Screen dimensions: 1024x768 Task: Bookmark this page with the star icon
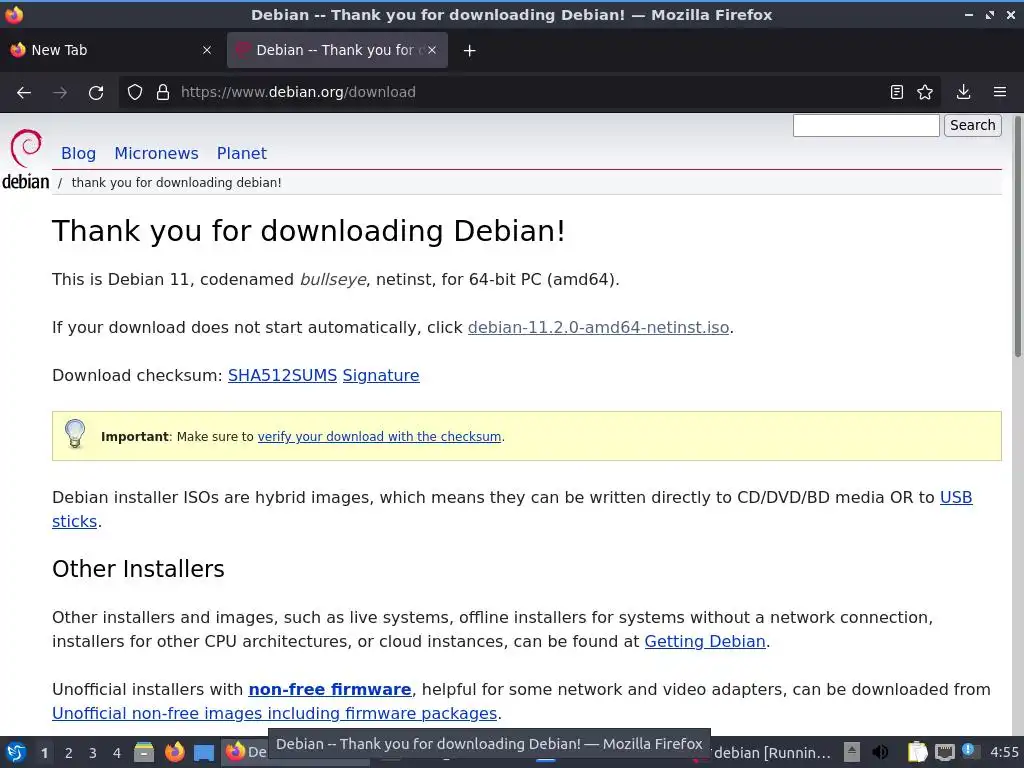925,92
